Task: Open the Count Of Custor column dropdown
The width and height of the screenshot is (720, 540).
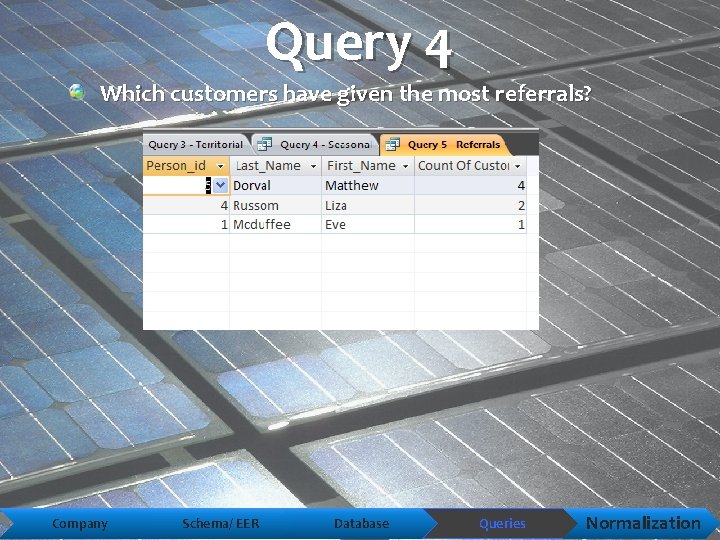Action: click(518, 166)
